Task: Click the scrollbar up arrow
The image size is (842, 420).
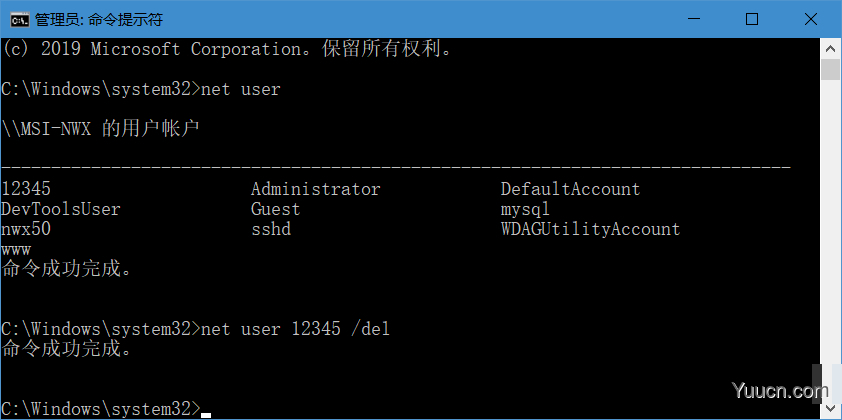Action: point(830,48)
